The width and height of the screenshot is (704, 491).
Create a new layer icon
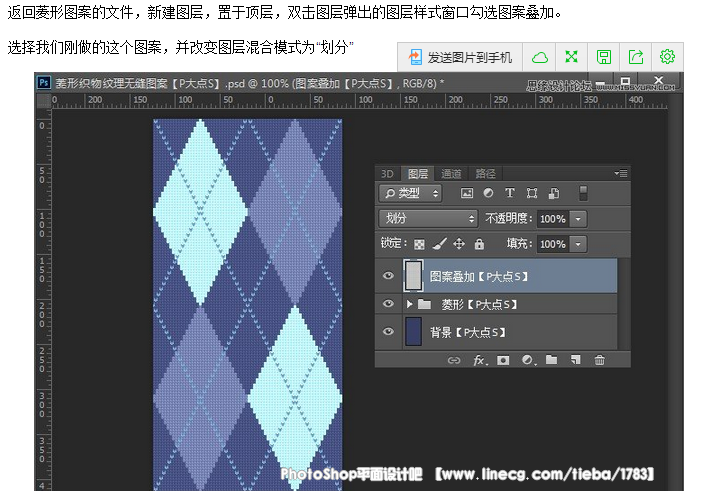point(576,360)
